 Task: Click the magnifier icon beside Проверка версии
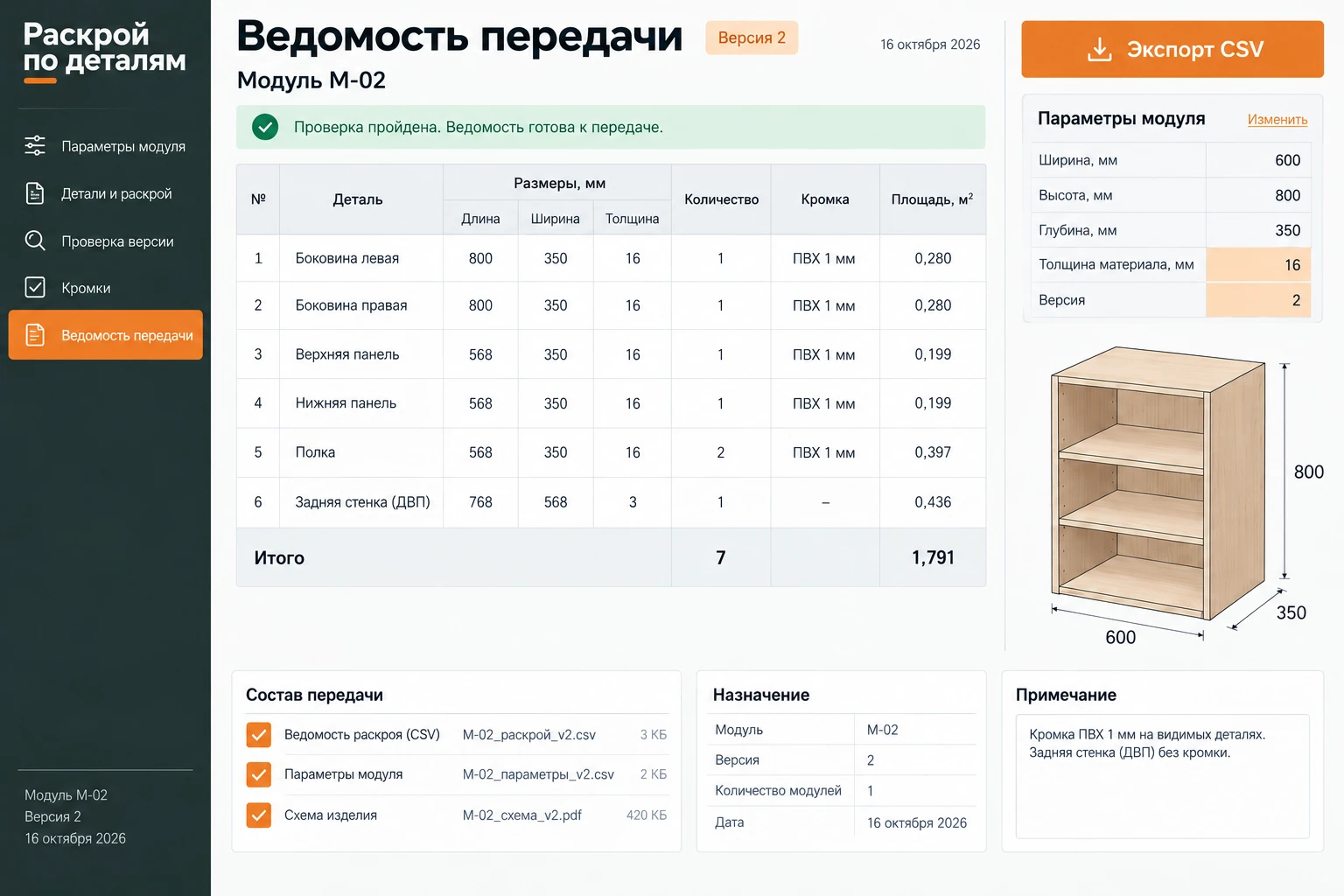pos(35,241)
